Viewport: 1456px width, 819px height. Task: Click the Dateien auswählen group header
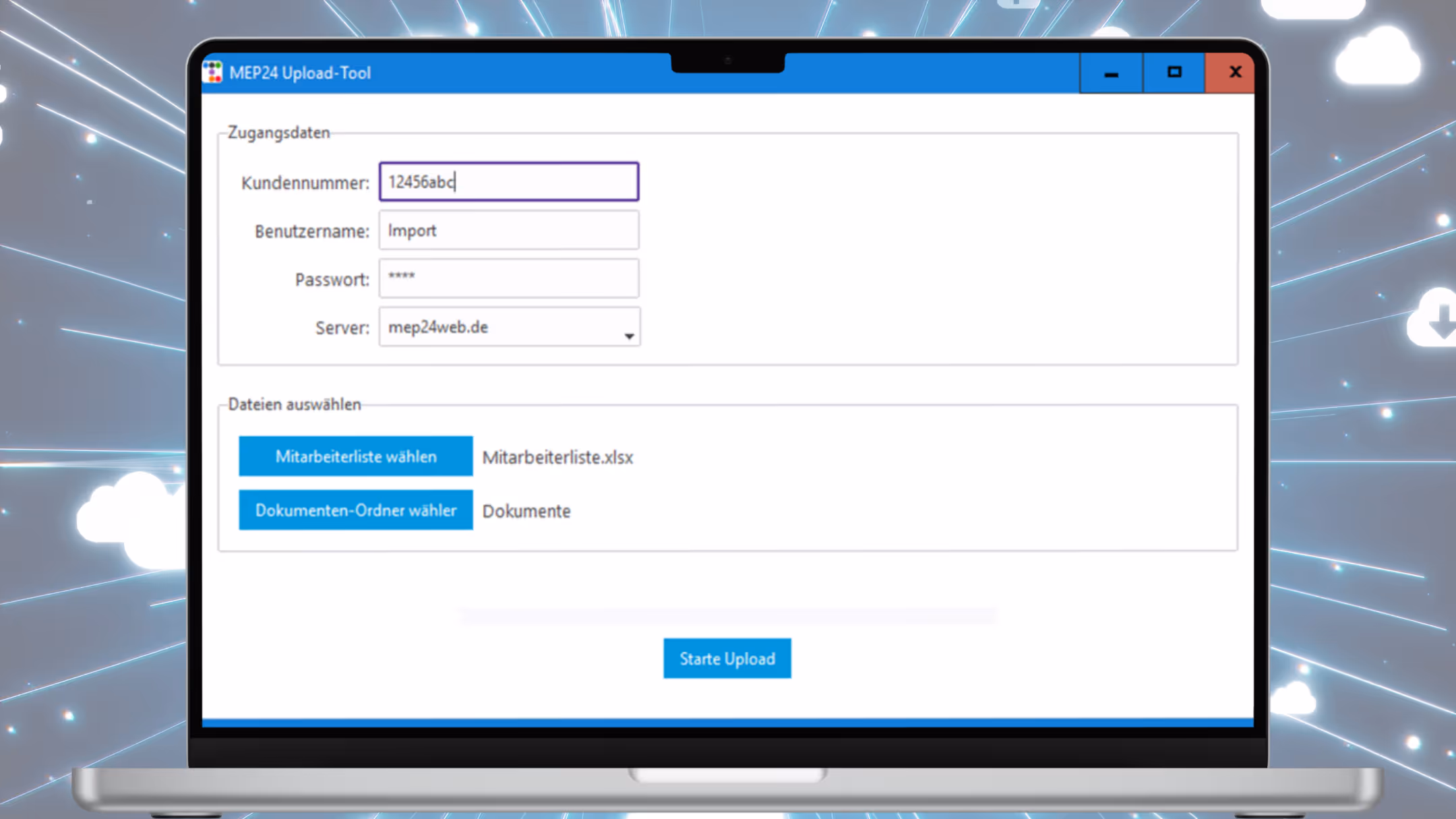294,404
